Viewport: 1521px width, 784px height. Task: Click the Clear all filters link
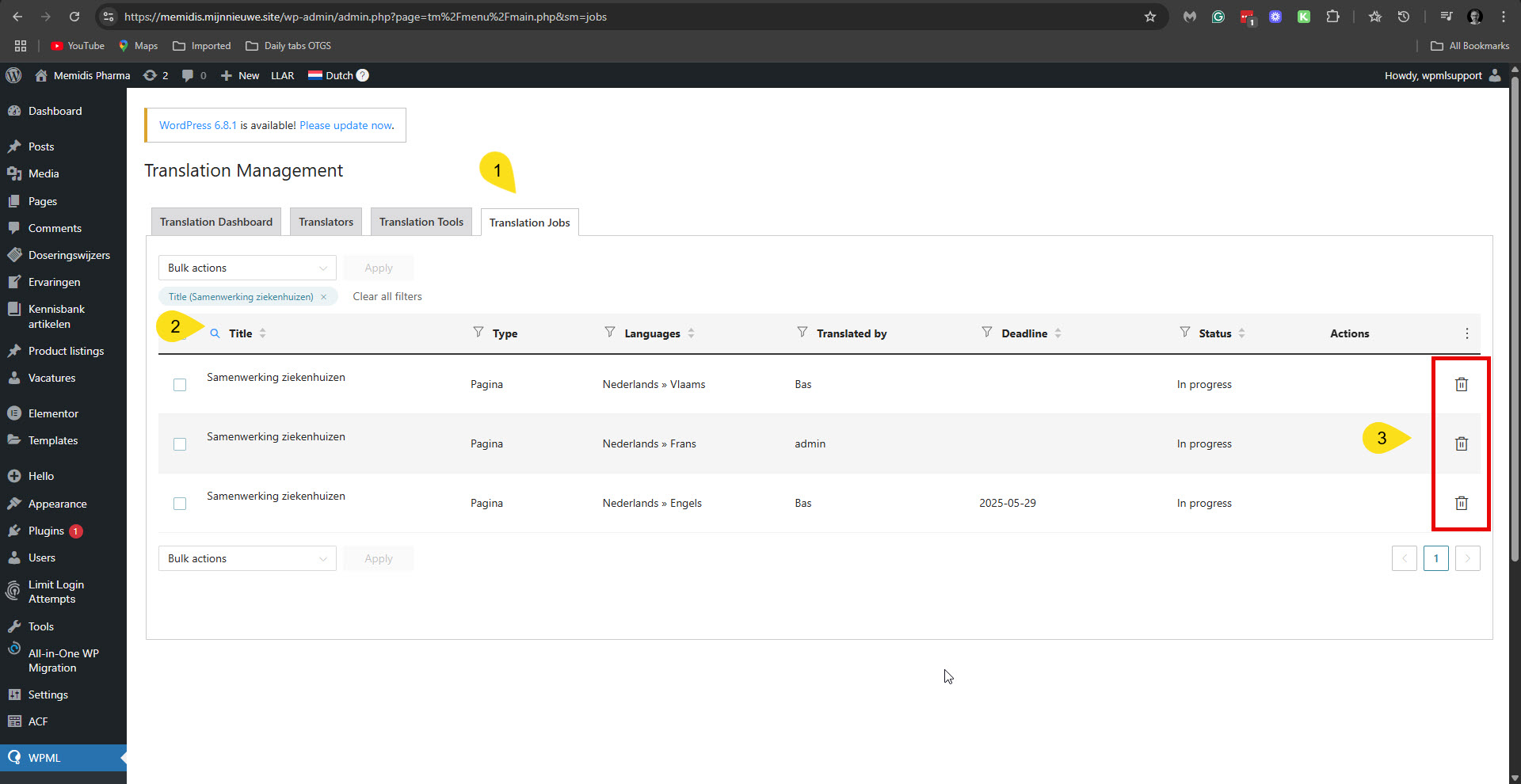click(387, 296)
